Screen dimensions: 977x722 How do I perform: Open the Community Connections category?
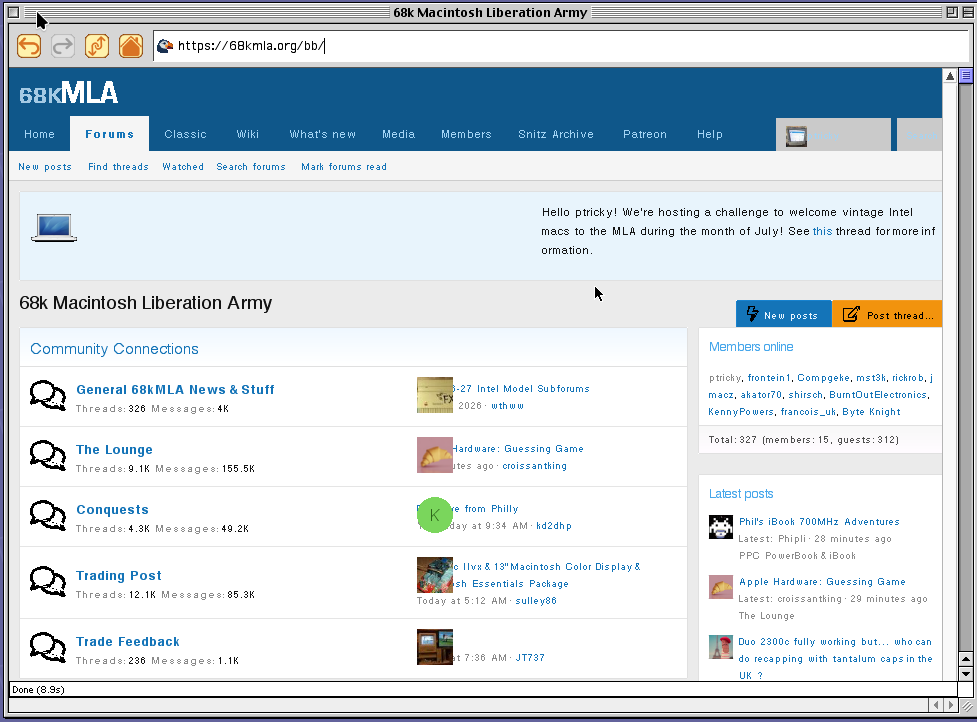114,349
